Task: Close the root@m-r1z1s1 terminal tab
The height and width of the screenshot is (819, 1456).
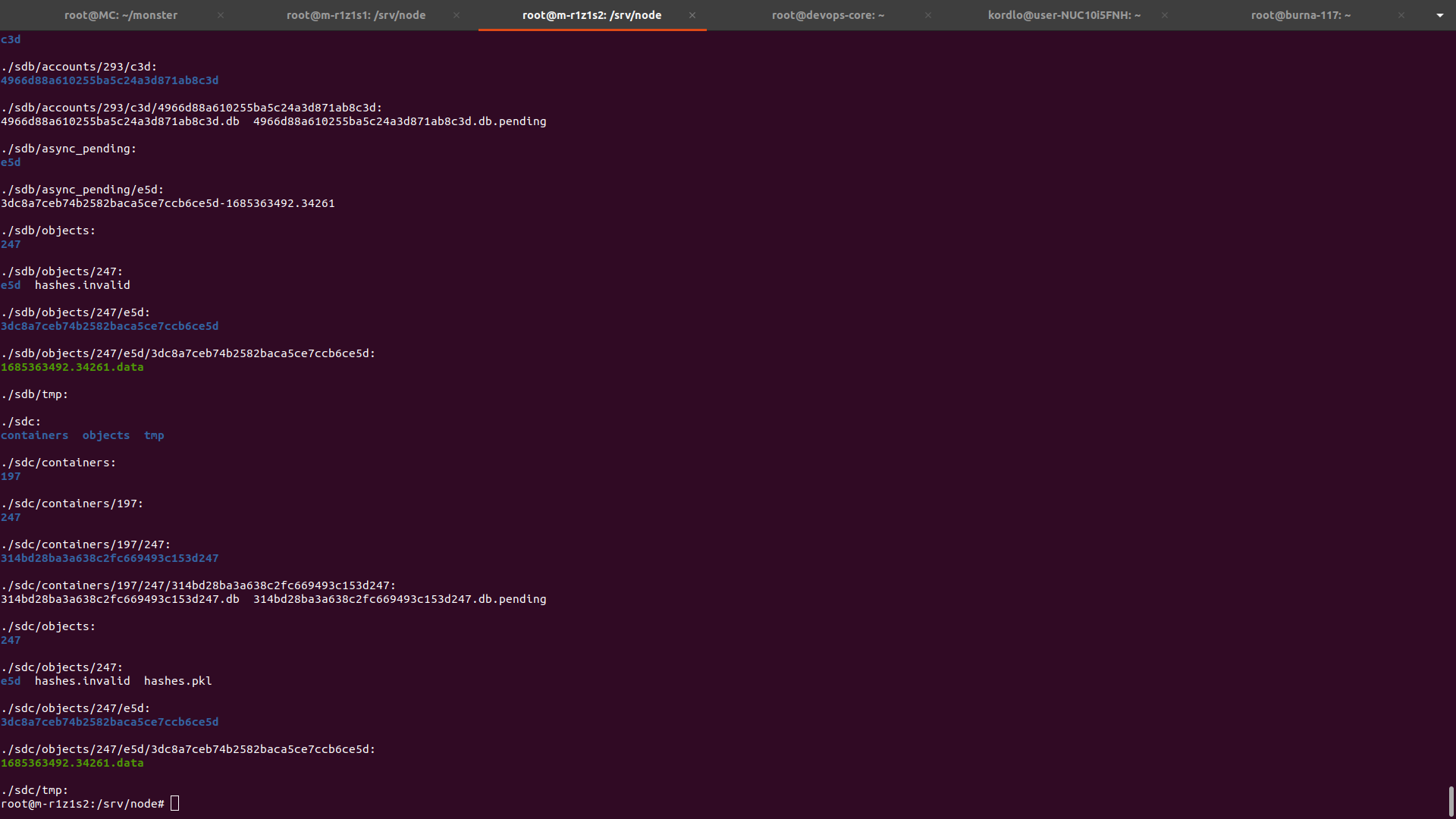Action: 457,15
